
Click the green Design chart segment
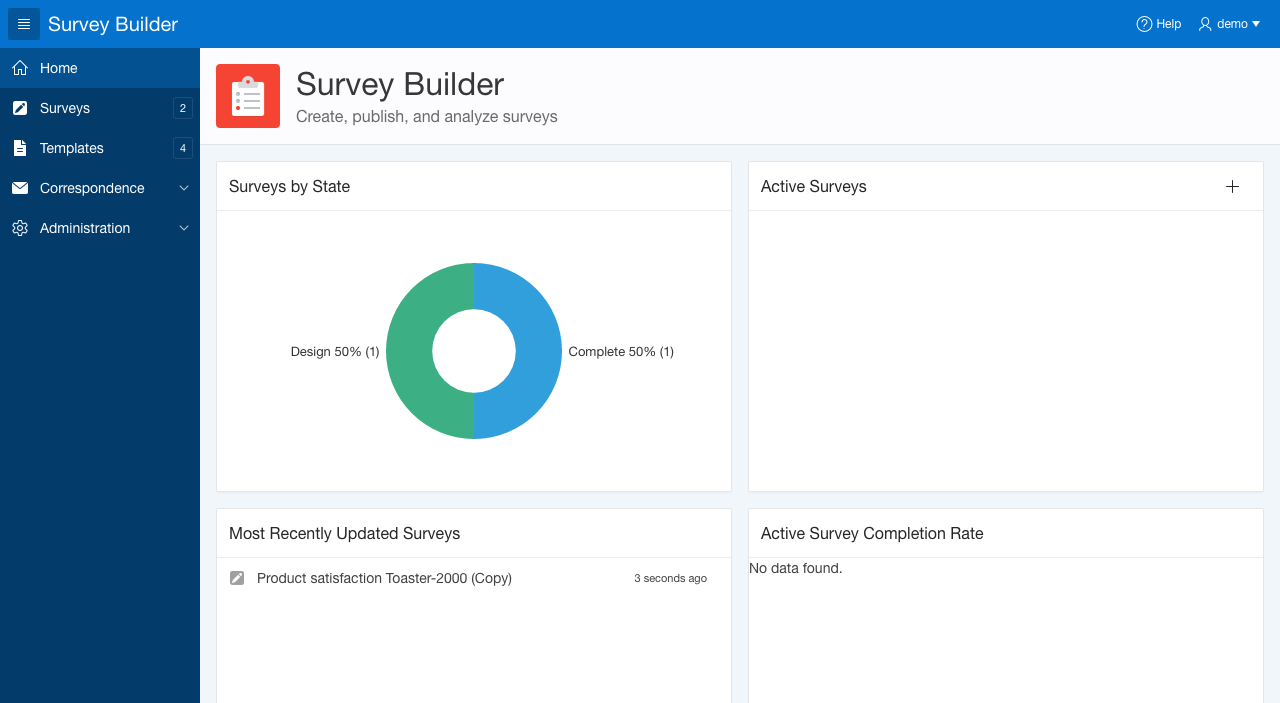click(x=410, y=351)
